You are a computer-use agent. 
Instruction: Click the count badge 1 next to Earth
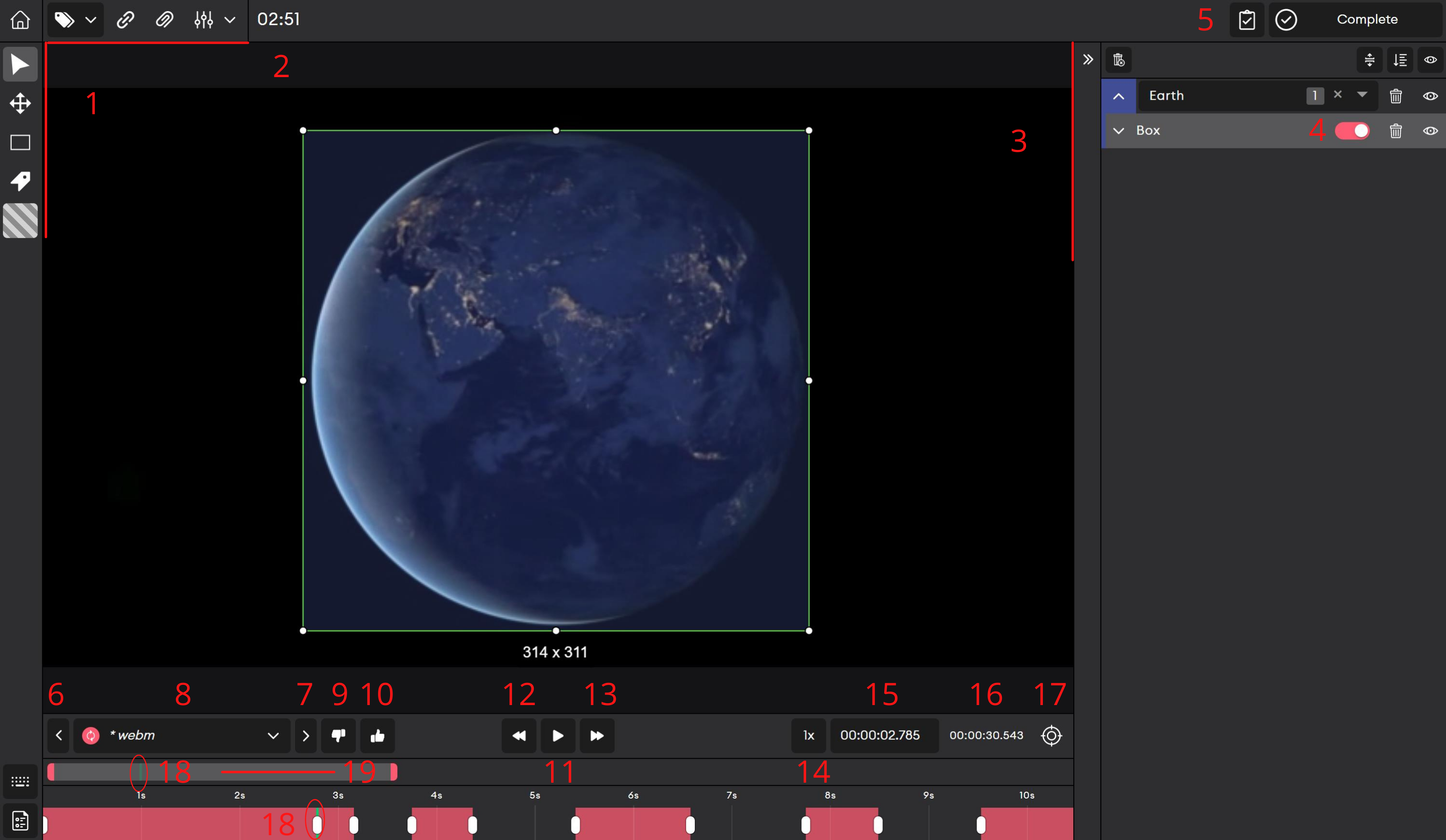coord(1314,96)
